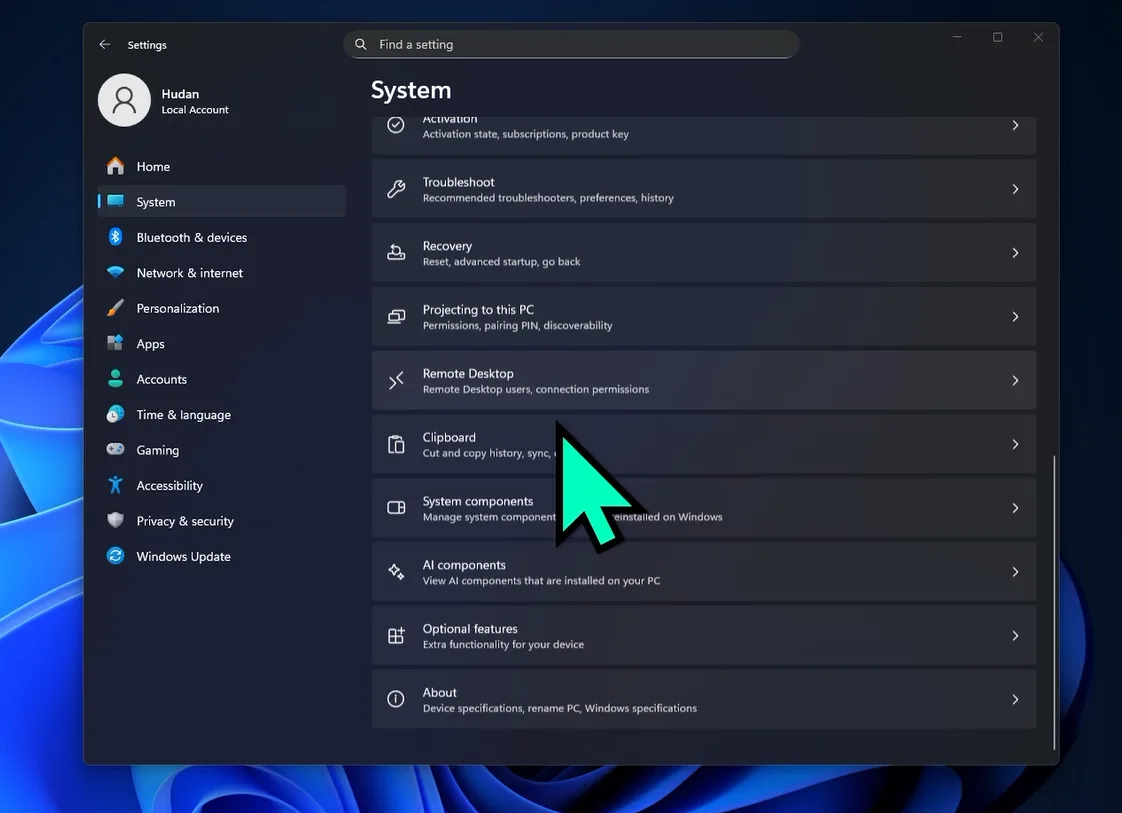Expand the System components row chevron
The image size is (1122, 813).
(x=1015, y=507)
